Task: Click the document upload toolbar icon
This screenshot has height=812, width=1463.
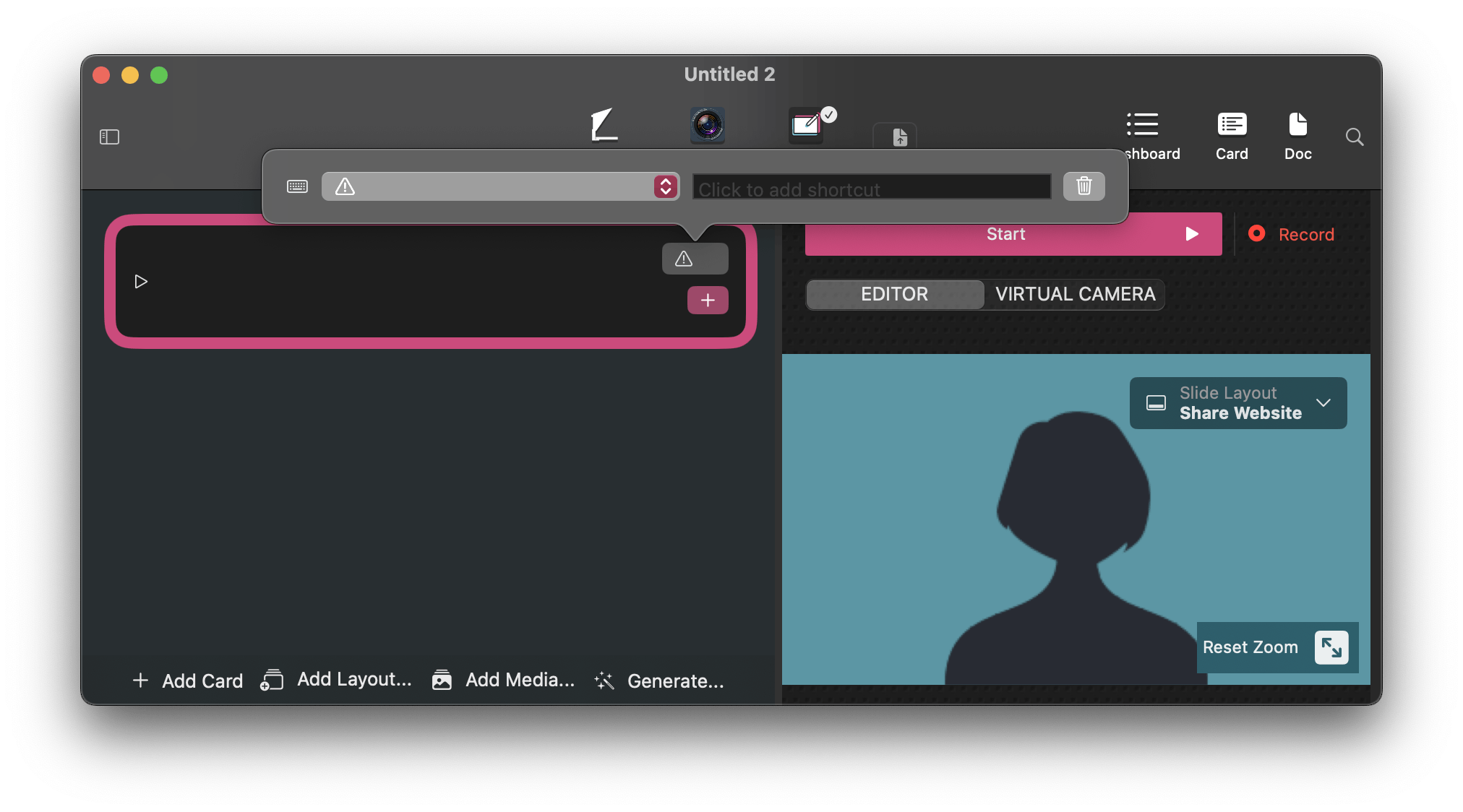Action: tap(898, 136)
